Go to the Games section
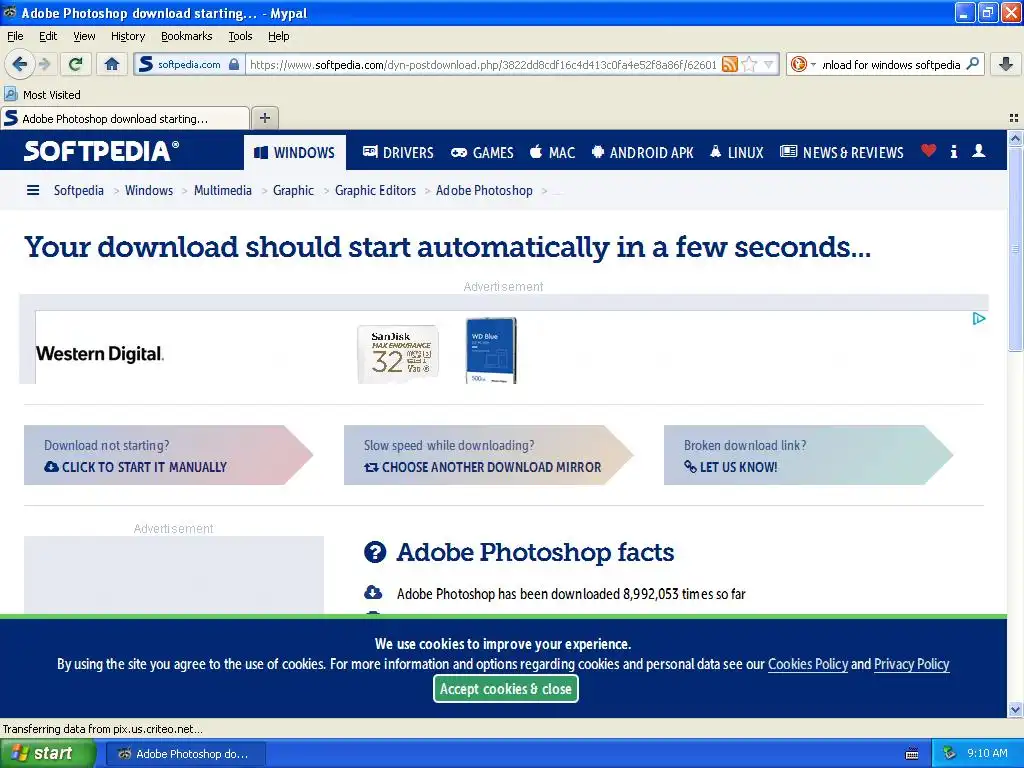Viewport: 1024px width, 768px height. pyautogui.click(x=482, y=153)
